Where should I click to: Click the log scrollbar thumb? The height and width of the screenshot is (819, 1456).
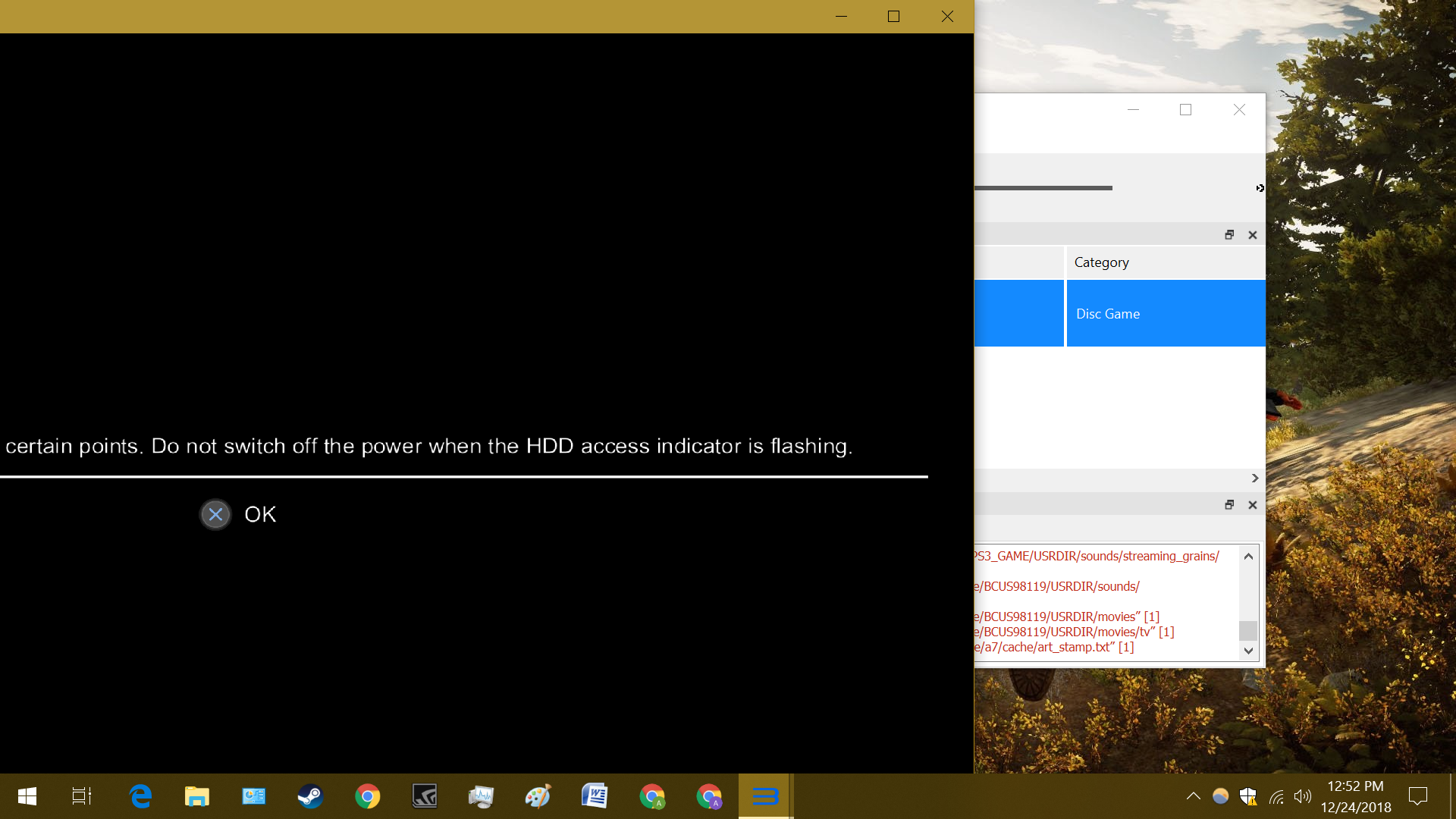[1247, 630]
